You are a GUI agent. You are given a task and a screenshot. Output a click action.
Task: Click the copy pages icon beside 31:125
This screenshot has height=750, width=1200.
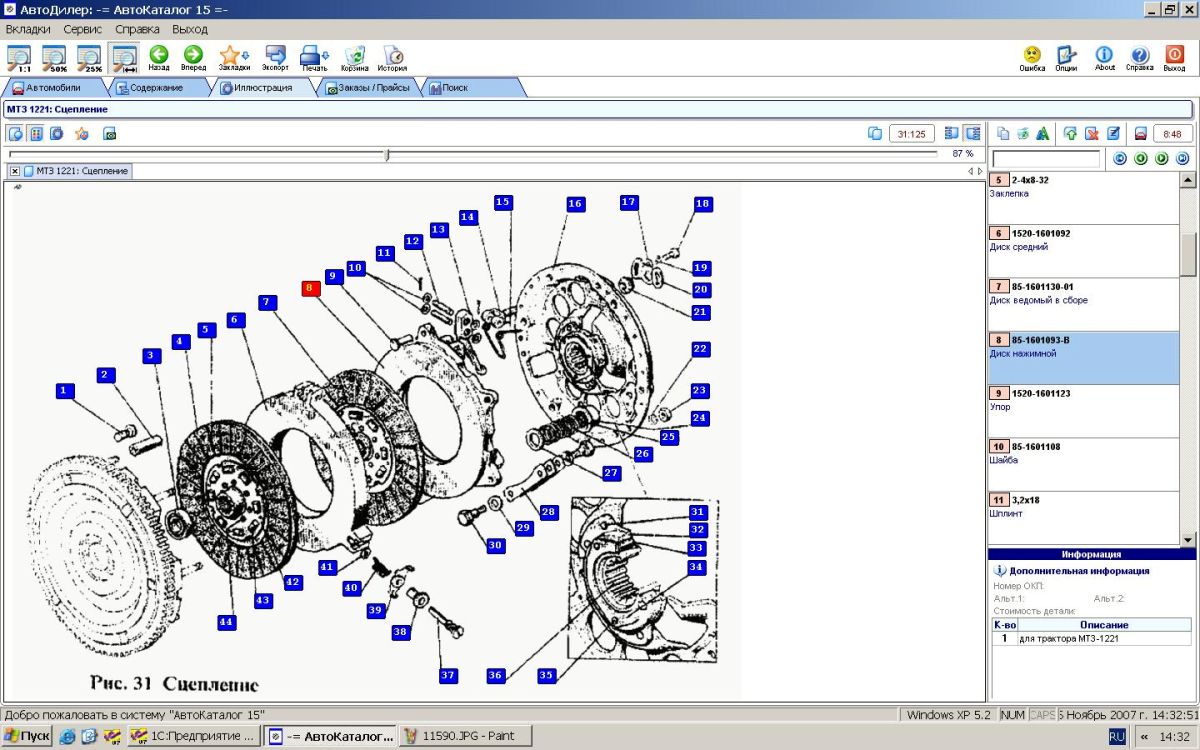point(874,133)
